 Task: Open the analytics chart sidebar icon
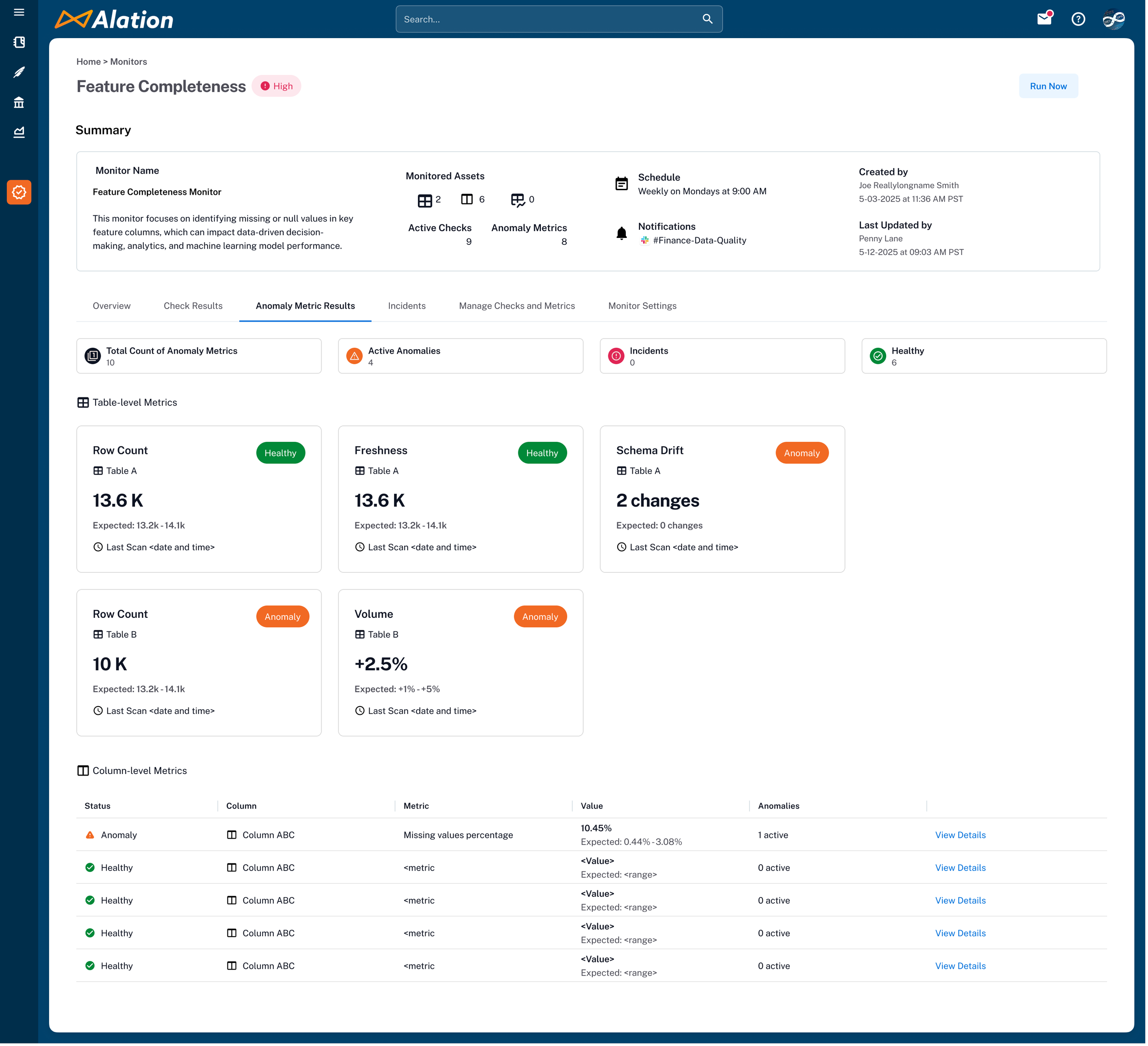click(19, 132)
